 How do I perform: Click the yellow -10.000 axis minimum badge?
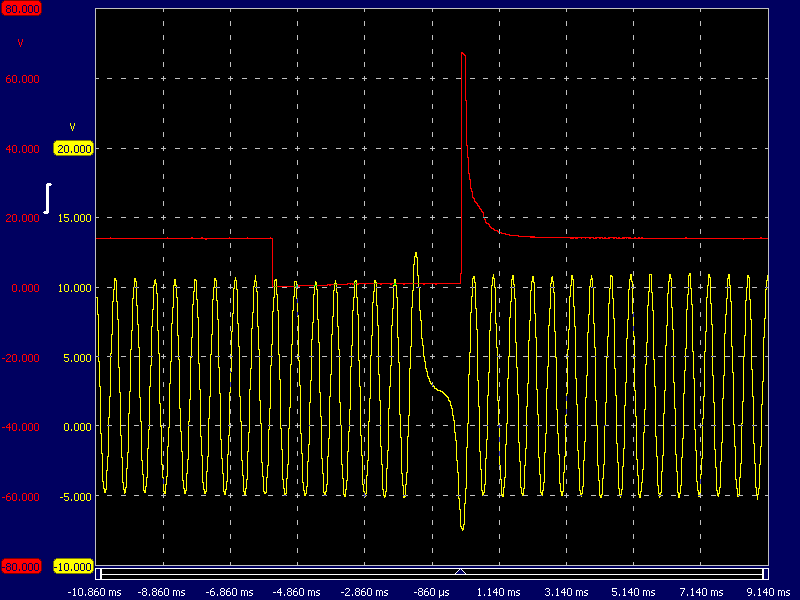click(x=73, y=566)
